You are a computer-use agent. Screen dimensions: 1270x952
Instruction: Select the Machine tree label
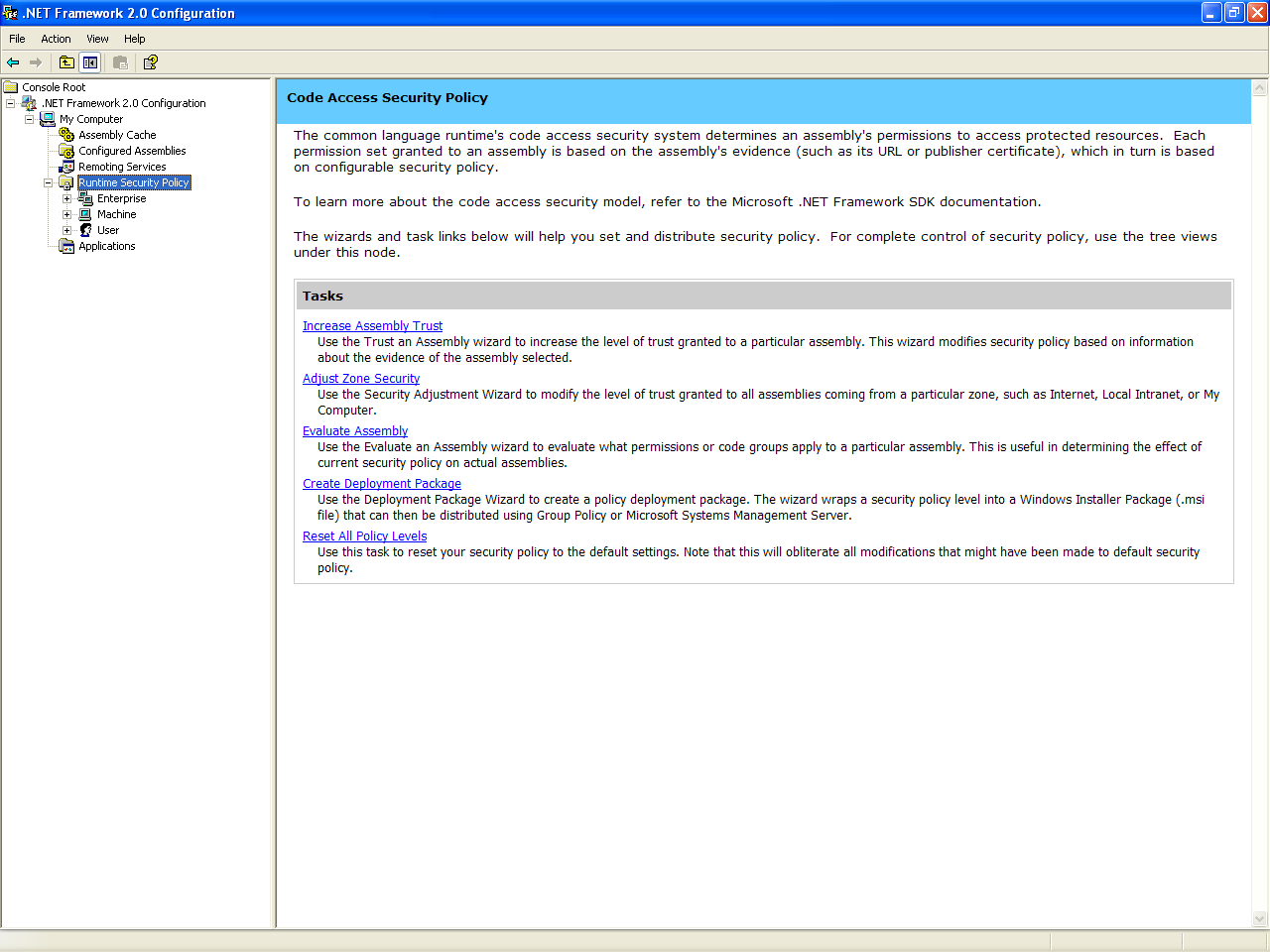(x=116, y=214)
